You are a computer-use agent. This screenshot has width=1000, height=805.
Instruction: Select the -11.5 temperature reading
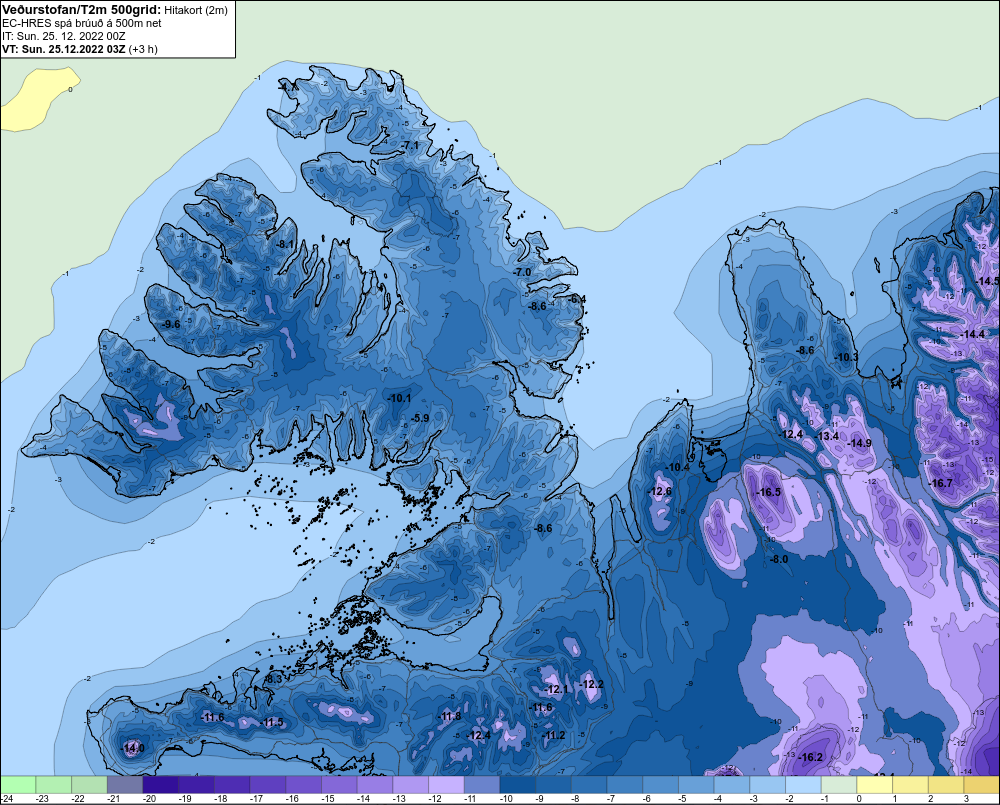(272, 722)
